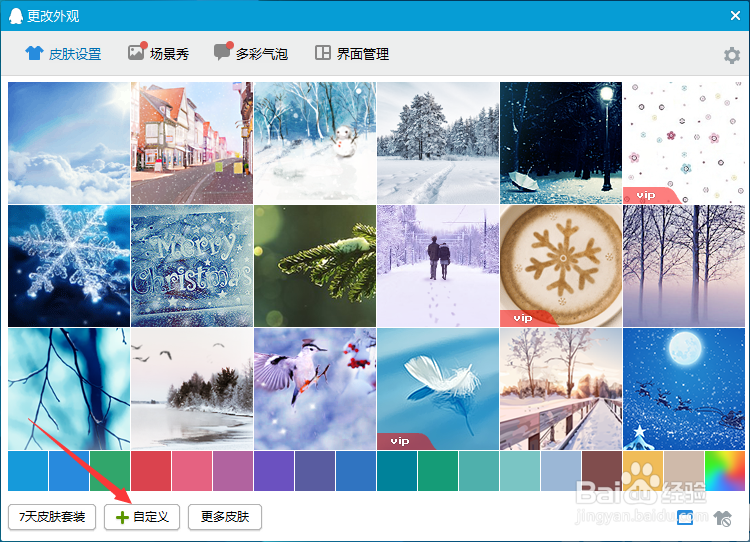Screen dimensions: 750x542
Task: Choose the snowy bridge sunset skin
Action: [x=561, y=389]
